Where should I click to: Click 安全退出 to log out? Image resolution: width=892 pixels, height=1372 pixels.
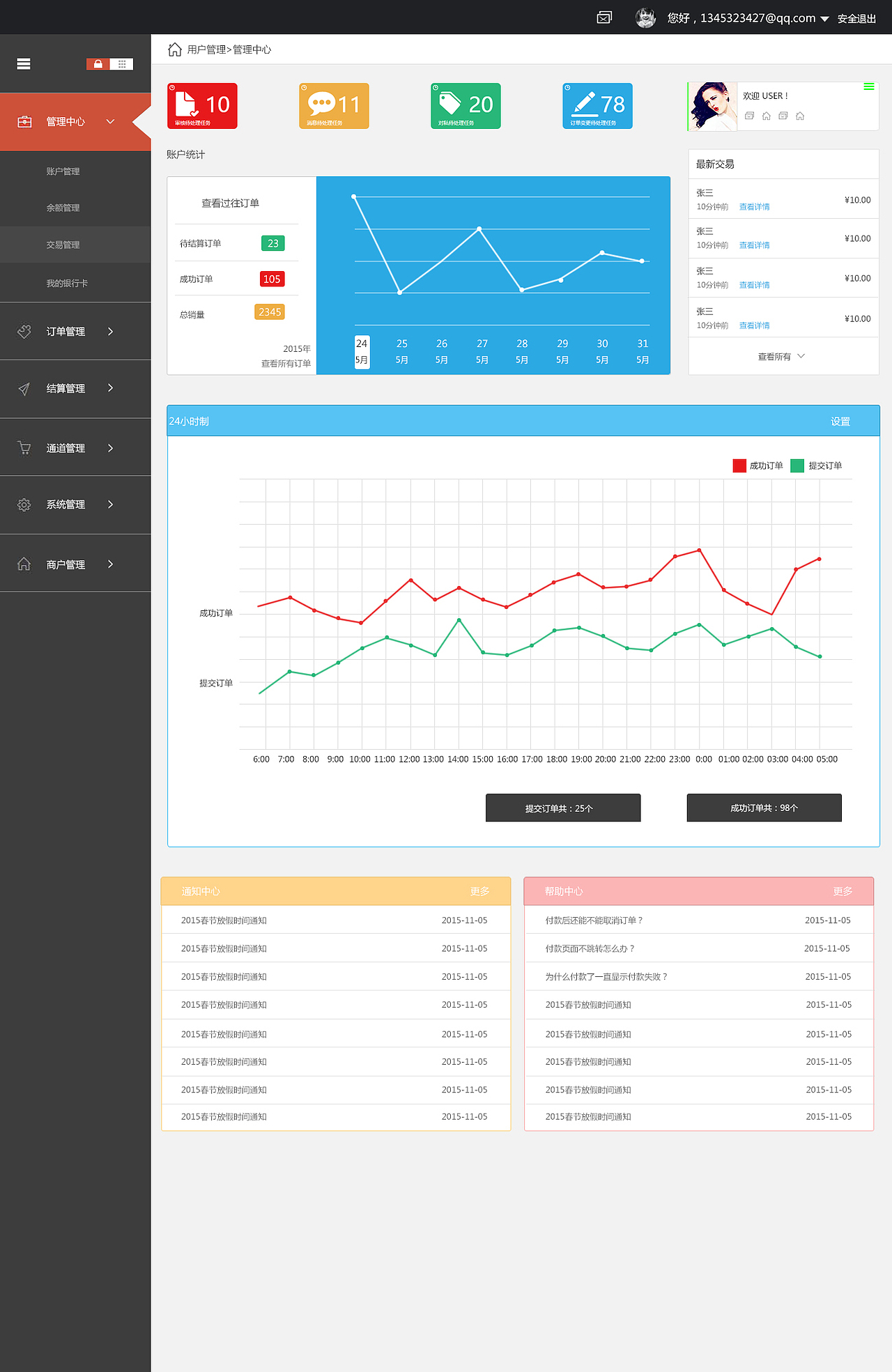click(x=856, y=19)
